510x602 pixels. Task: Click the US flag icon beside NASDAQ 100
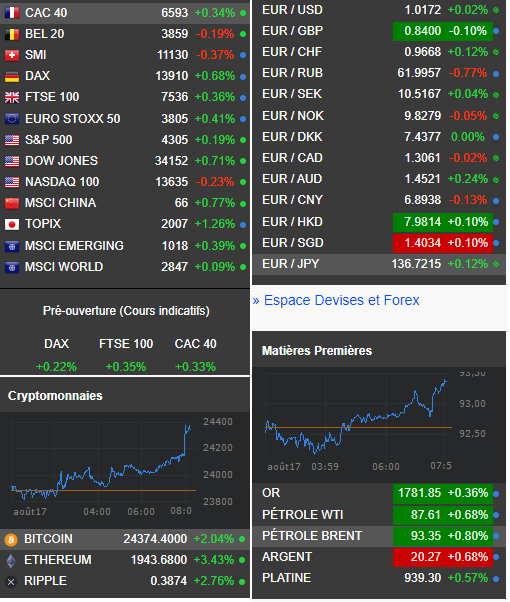point(12,182)
